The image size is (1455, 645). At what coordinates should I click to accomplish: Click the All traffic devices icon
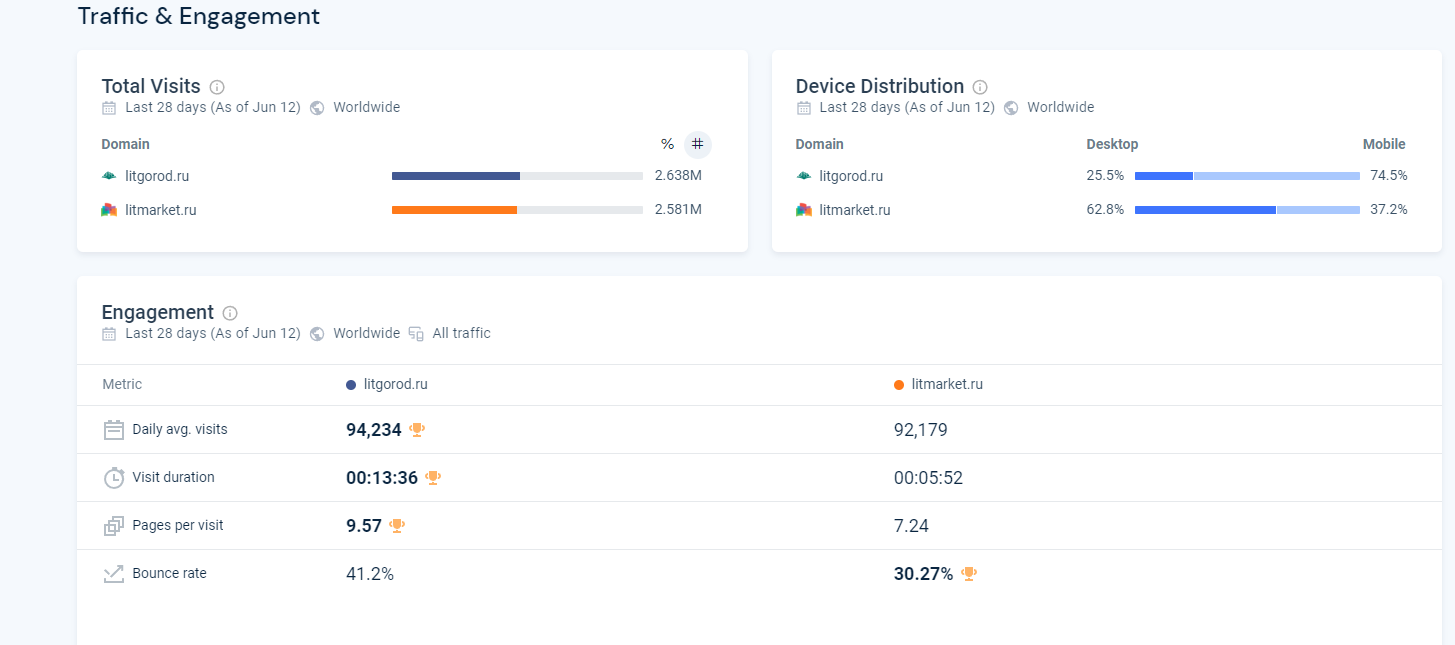(x=416, y=334)
